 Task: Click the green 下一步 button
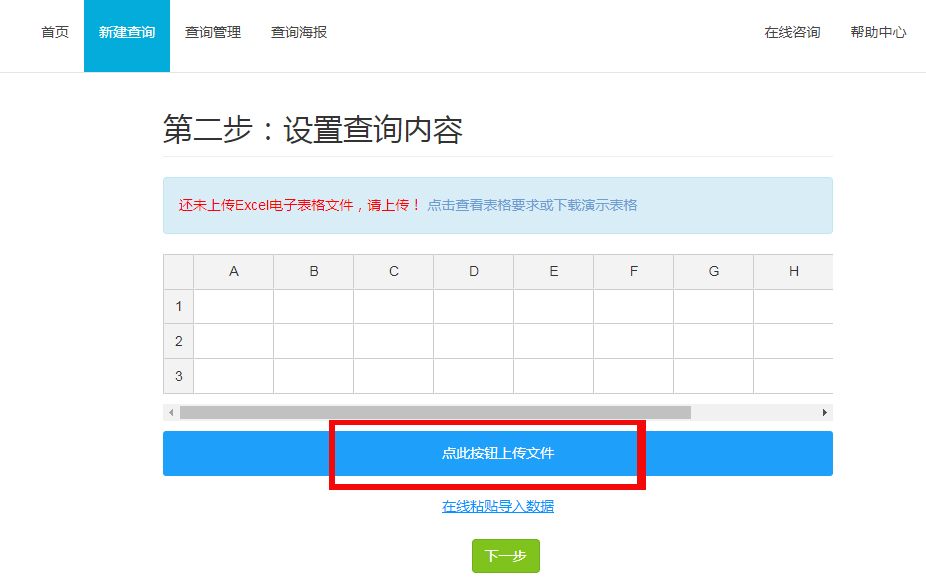[506, 556]
